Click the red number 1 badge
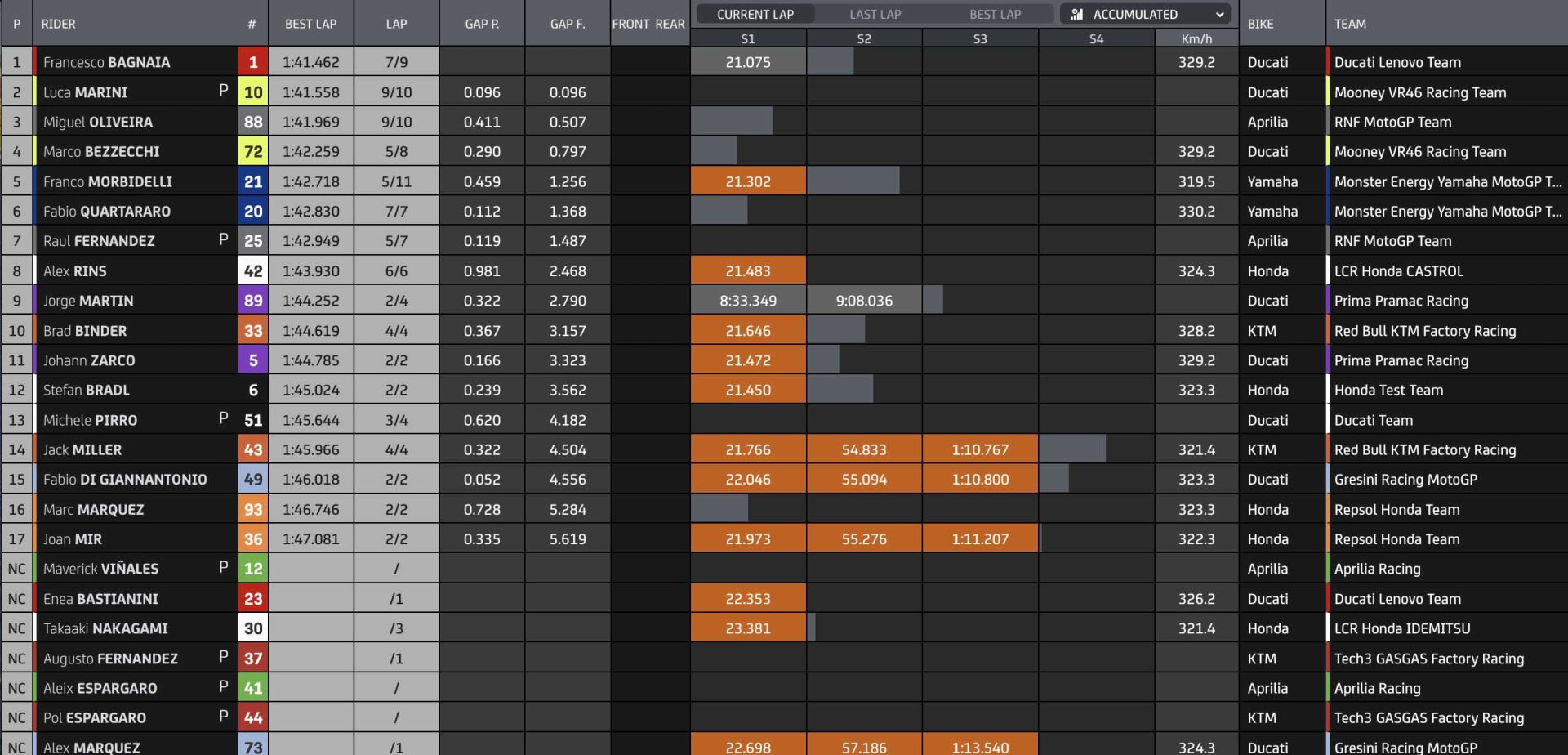This screenshot has height=755, width=1568. (253, 62)
